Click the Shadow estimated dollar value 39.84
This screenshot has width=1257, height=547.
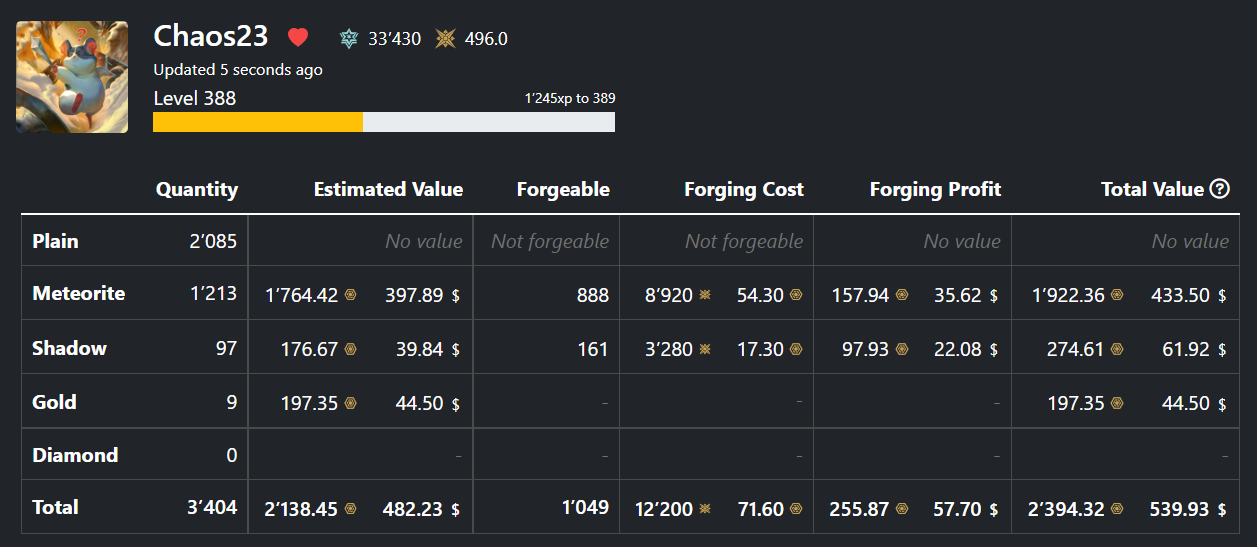pyautogui.click(x=421, y=349)
